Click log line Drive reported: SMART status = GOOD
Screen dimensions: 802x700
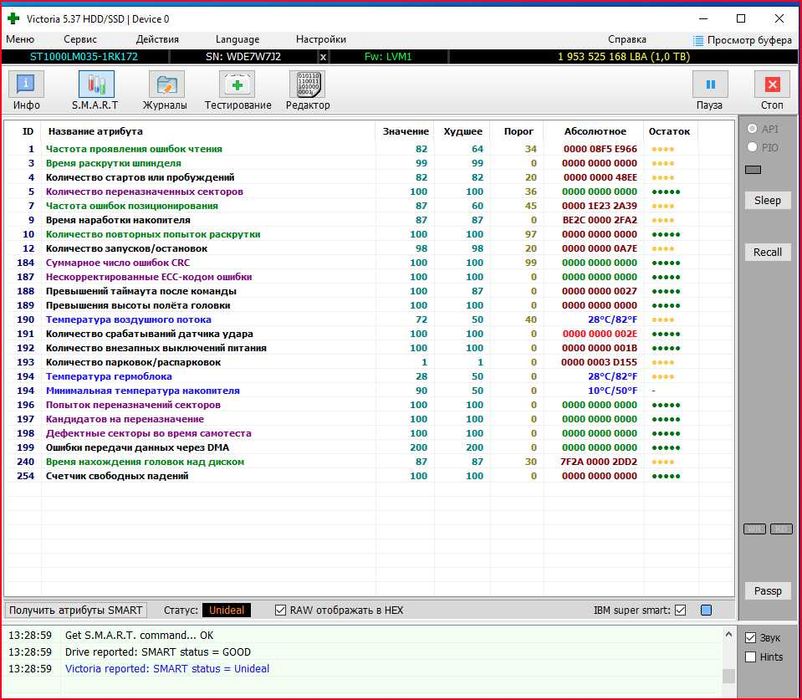[158, 652]
